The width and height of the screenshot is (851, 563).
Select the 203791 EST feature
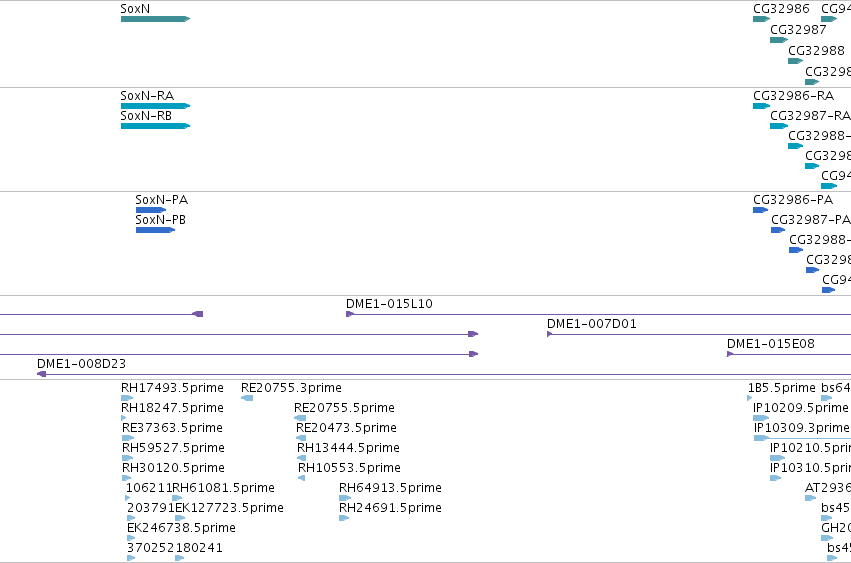click(x=131, y=518)
